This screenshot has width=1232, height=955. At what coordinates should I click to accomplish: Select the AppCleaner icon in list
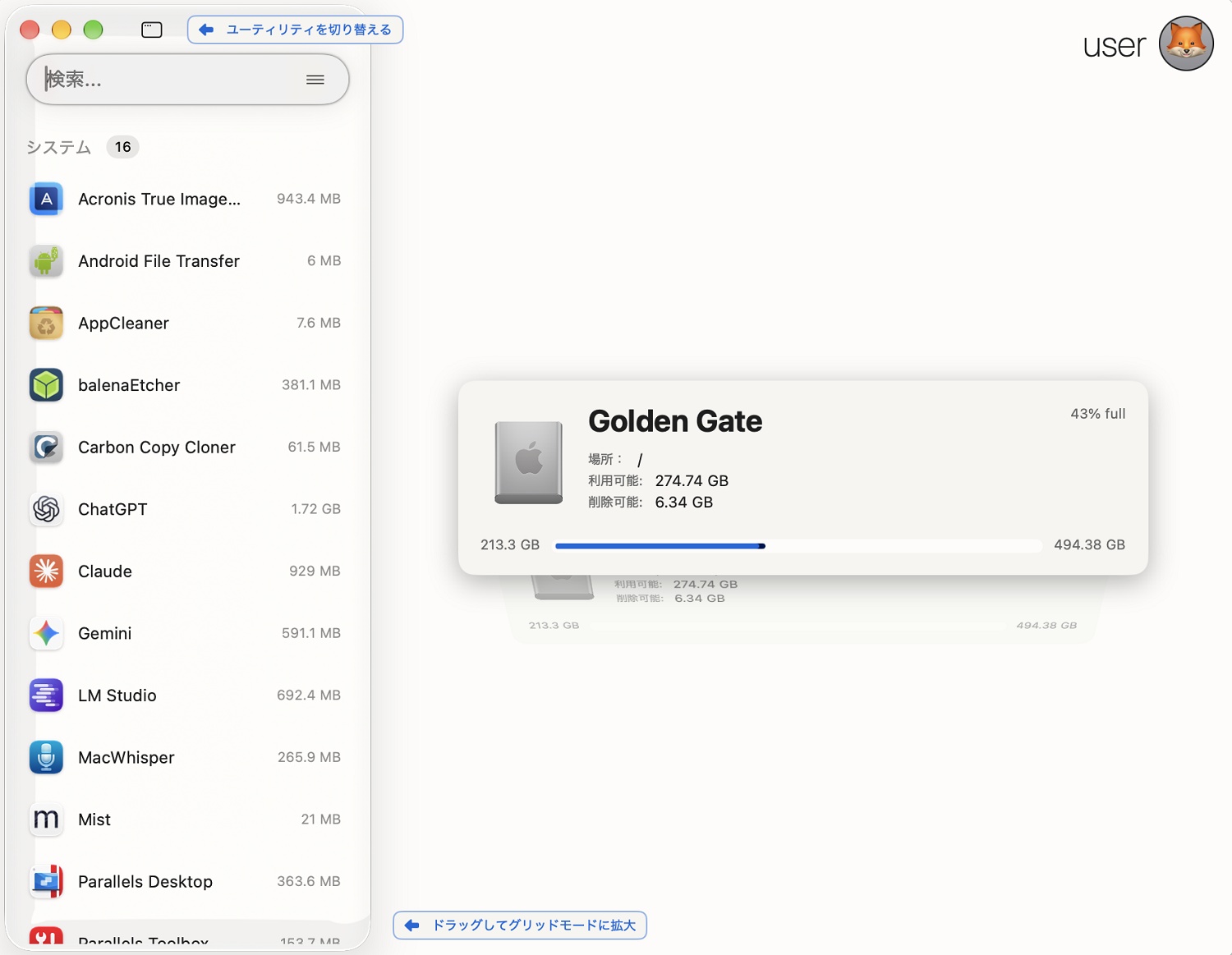47,323
